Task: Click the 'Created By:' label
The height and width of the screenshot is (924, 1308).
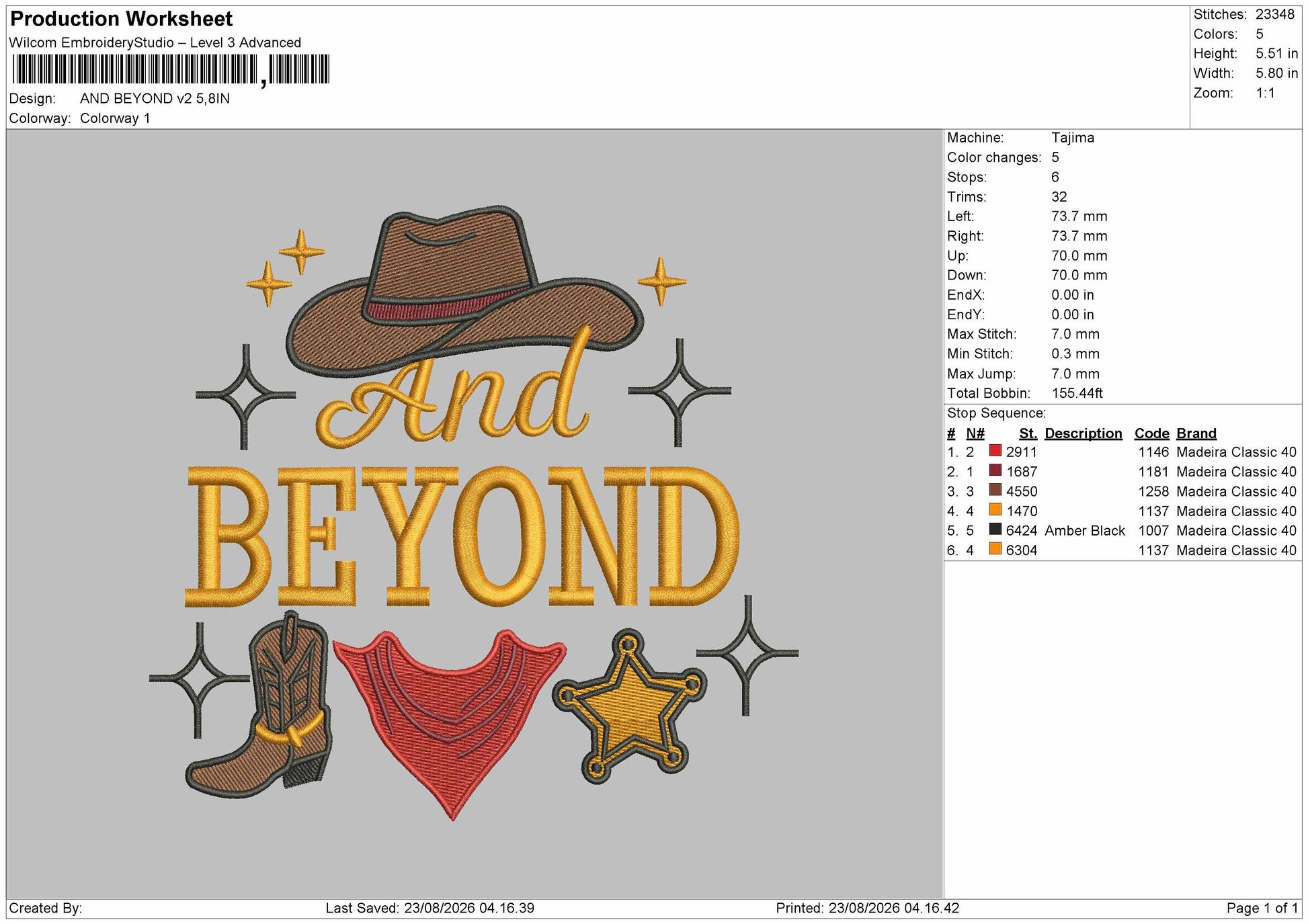Action: (45, 908)
